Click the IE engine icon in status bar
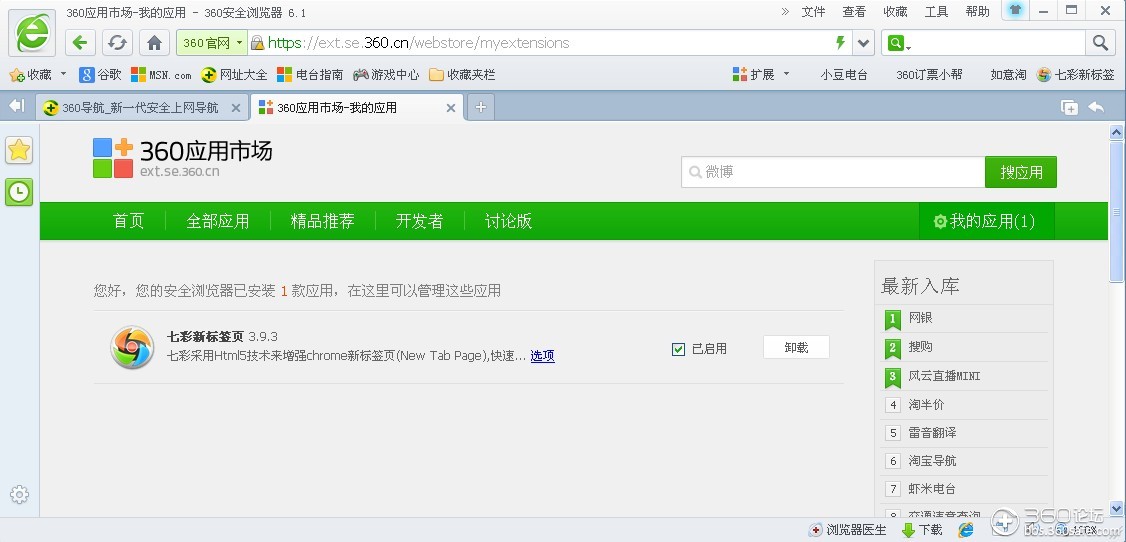 click(967, 530)
